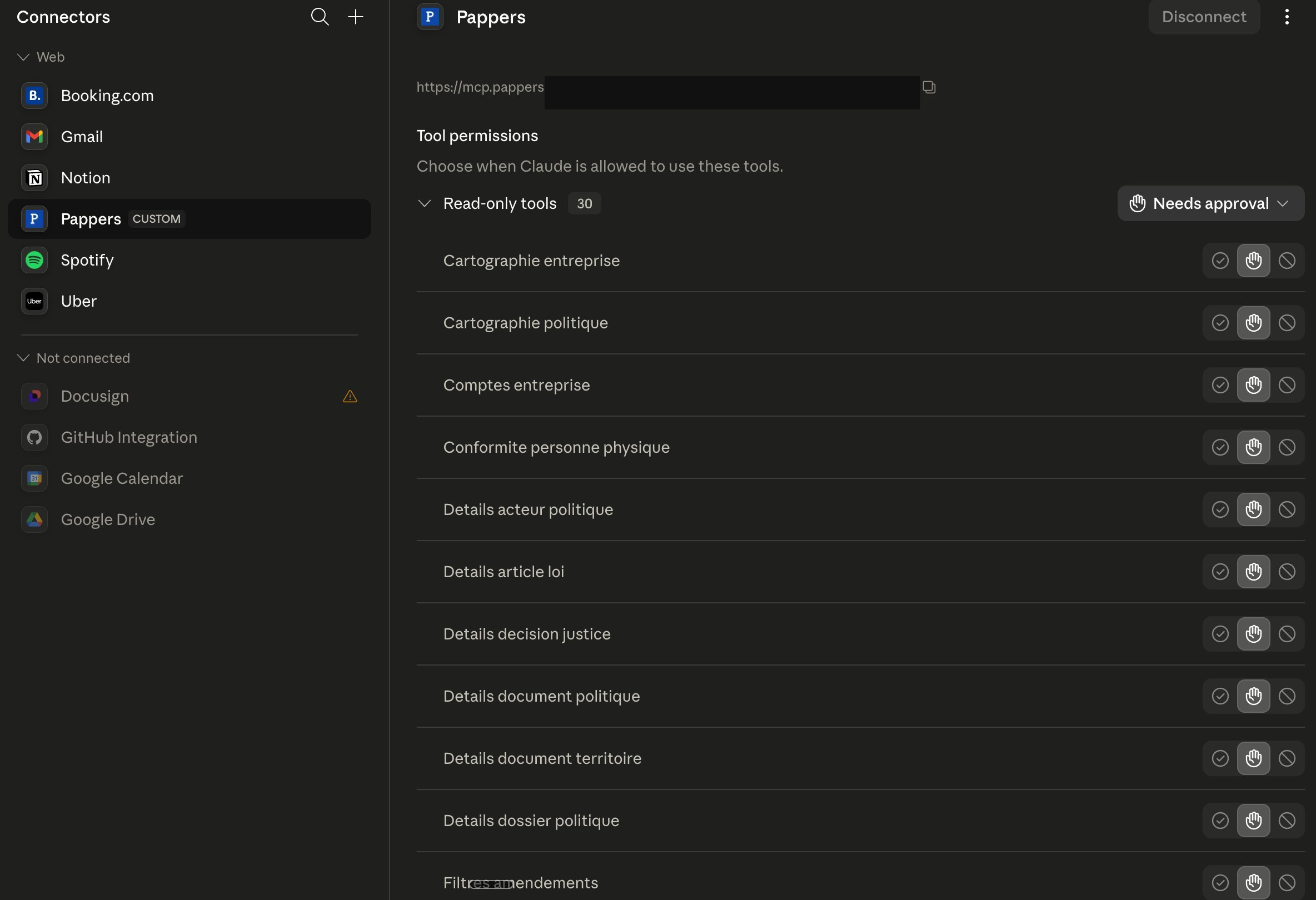The width and height of the screenshot is (1316, 900).
Task: Copy the Pappers MCP URL
Action: tap(929, 87)
